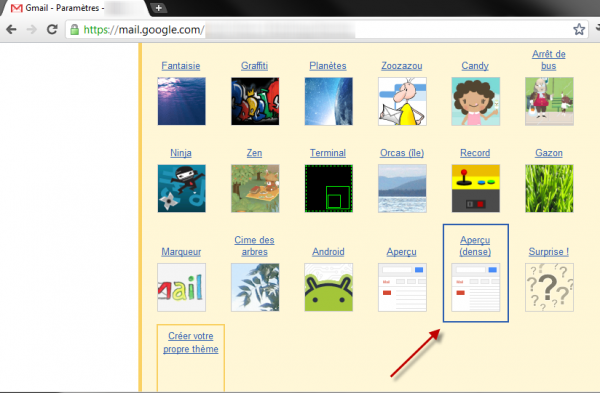600x393 pixels.
Task: Click the Android link
Action: [x=328, y=251]
